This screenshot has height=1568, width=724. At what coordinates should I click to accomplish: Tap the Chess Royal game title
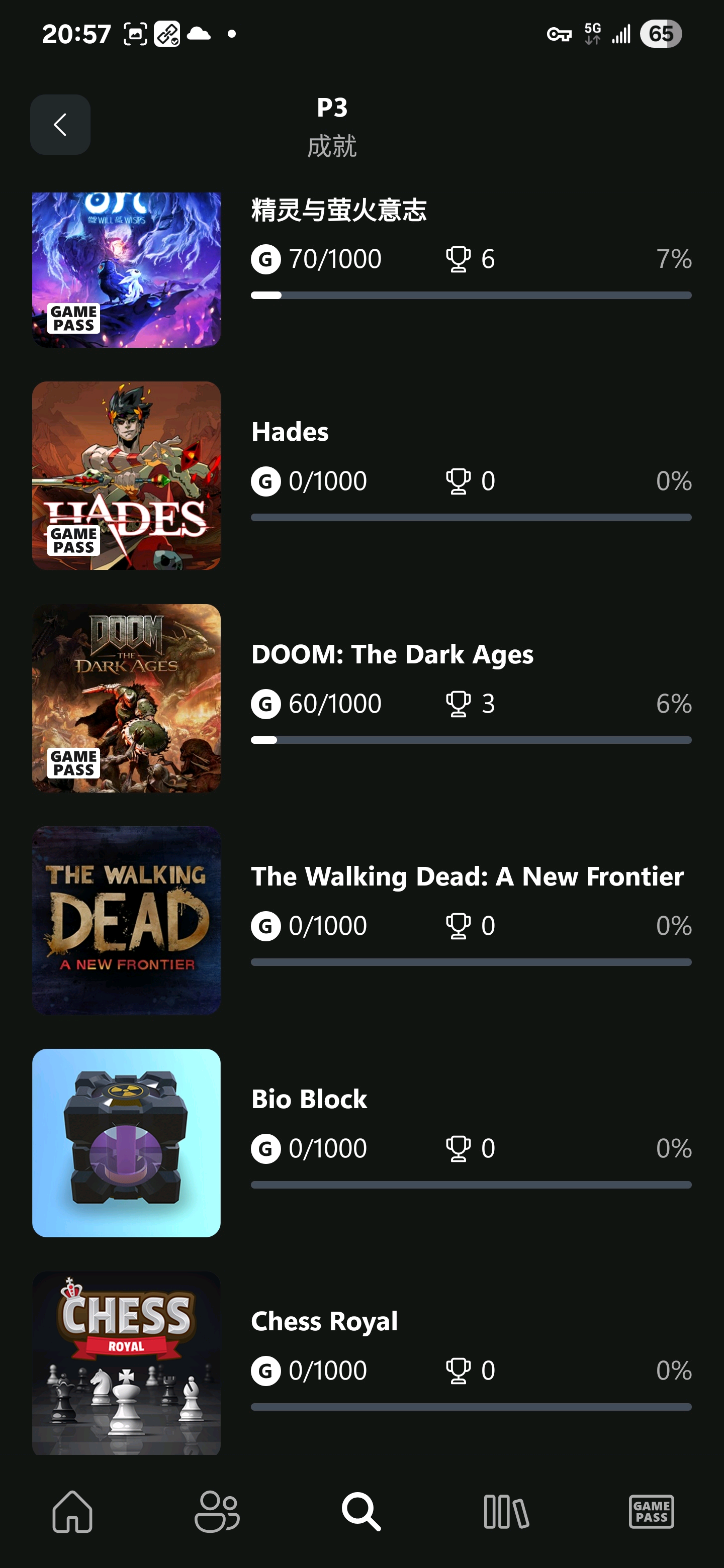(324, 1321)
